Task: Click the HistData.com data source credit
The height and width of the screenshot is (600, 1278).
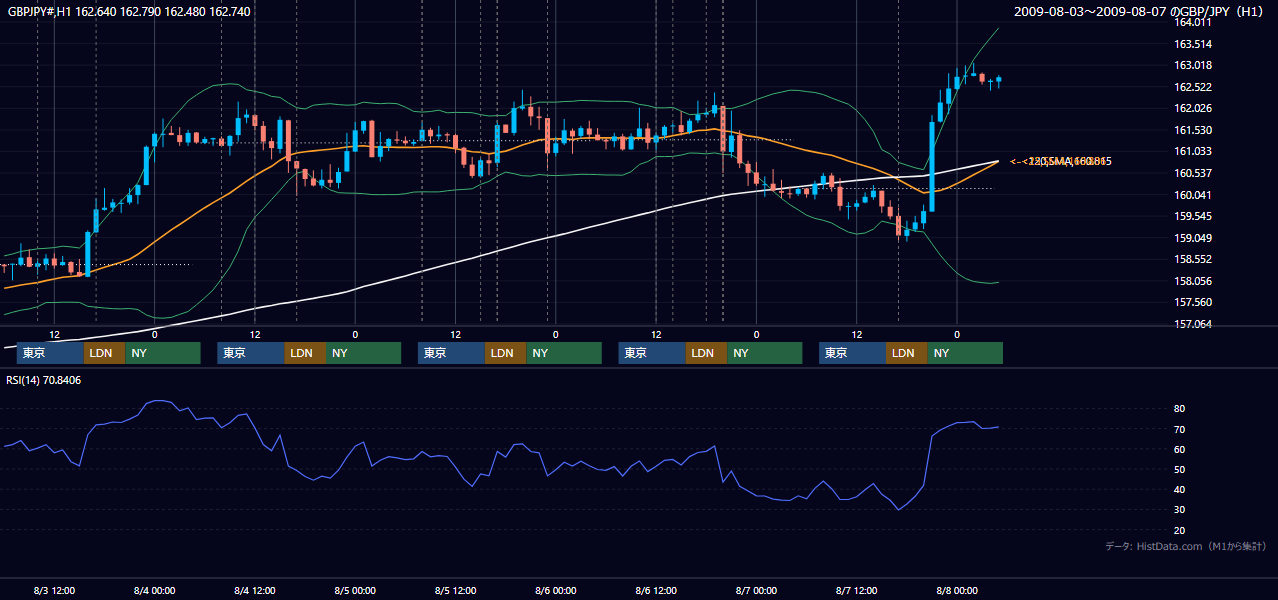Action: coord(1186,546)
